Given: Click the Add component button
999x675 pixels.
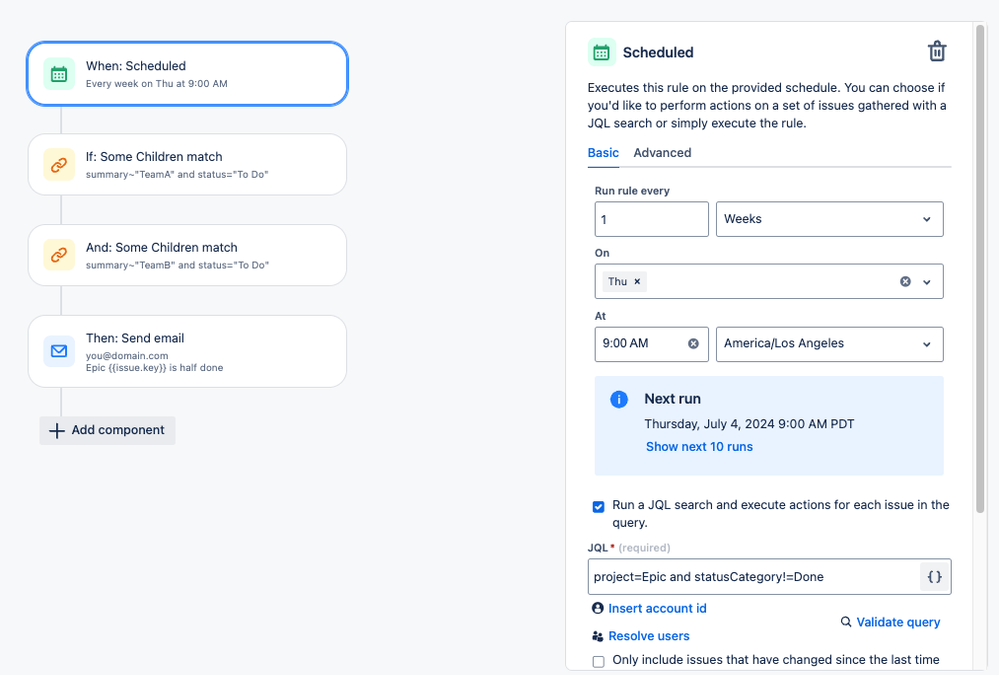Looking at the screenshot, I should point(107,430).
